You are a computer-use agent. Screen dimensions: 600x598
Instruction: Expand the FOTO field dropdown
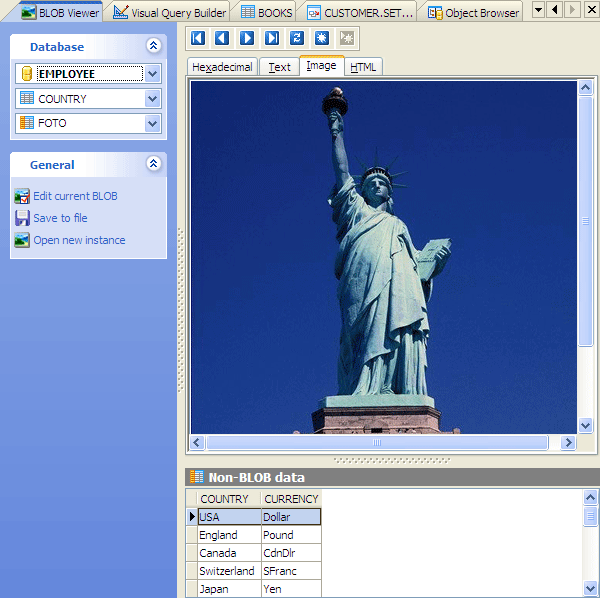coord(153,123)
